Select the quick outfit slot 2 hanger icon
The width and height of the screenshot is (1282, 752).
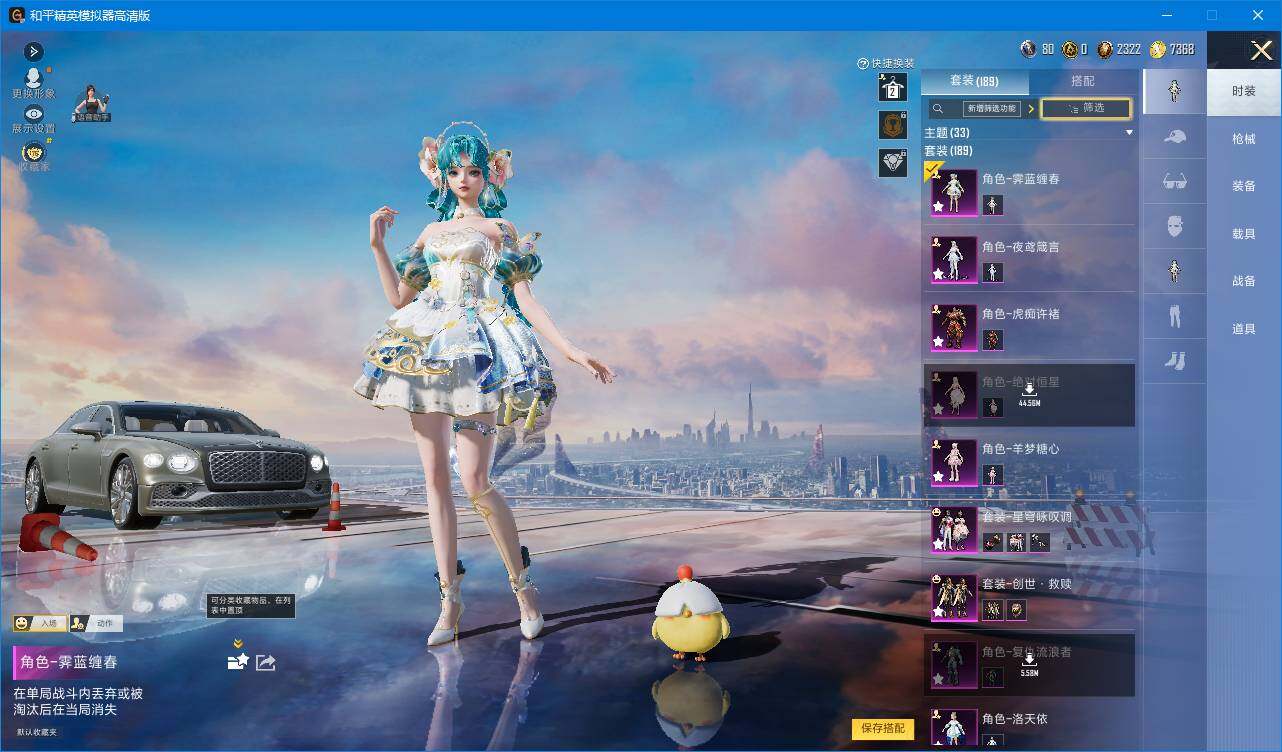click(x=892, y=88)
